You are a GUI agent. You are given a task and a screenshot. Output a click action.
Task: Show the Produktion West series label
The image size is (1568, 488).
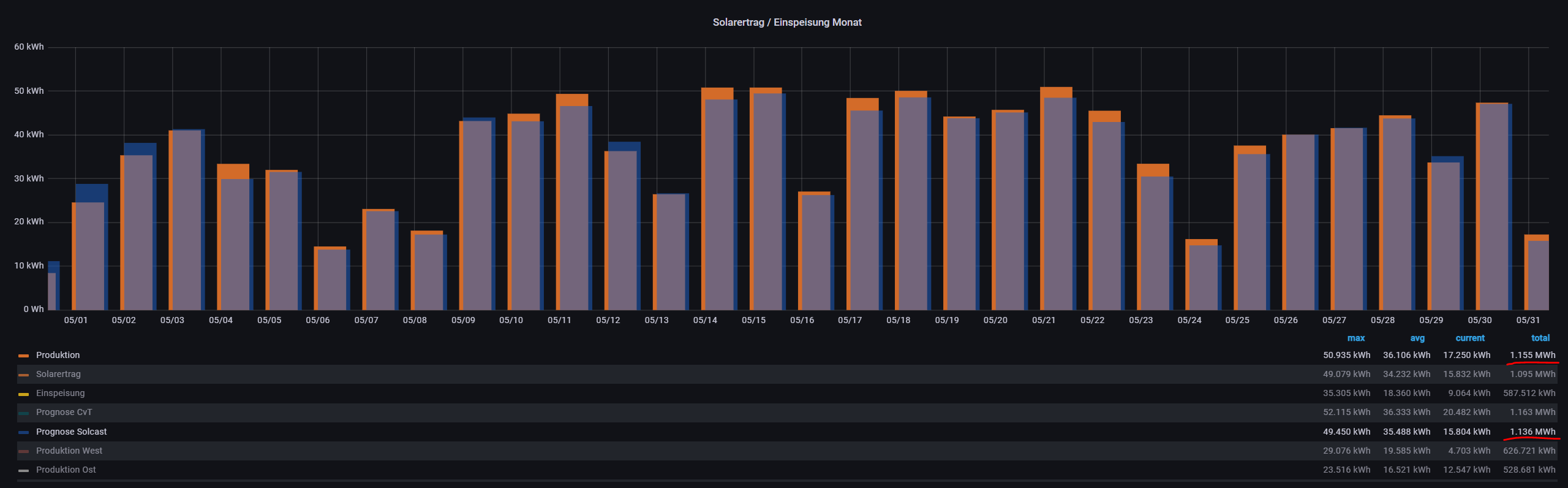[69, 451]
